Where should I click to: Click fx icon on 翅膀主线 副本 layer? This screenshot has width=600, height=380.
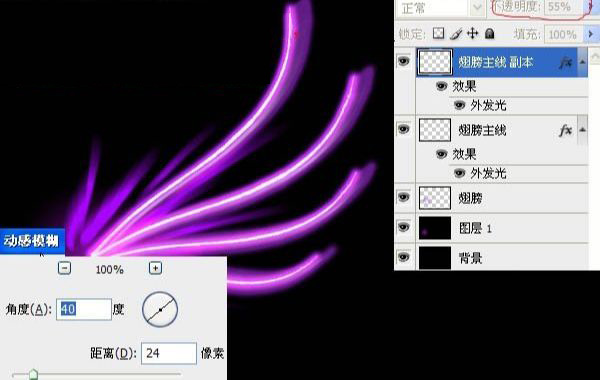[x=566, y=62]
